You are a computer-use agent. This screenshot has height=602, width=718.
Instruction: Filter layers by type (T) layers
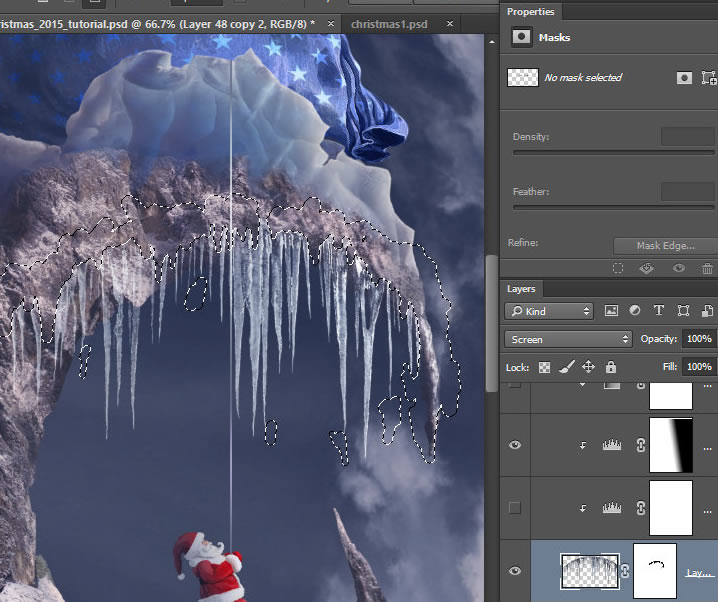click(659, 311)
